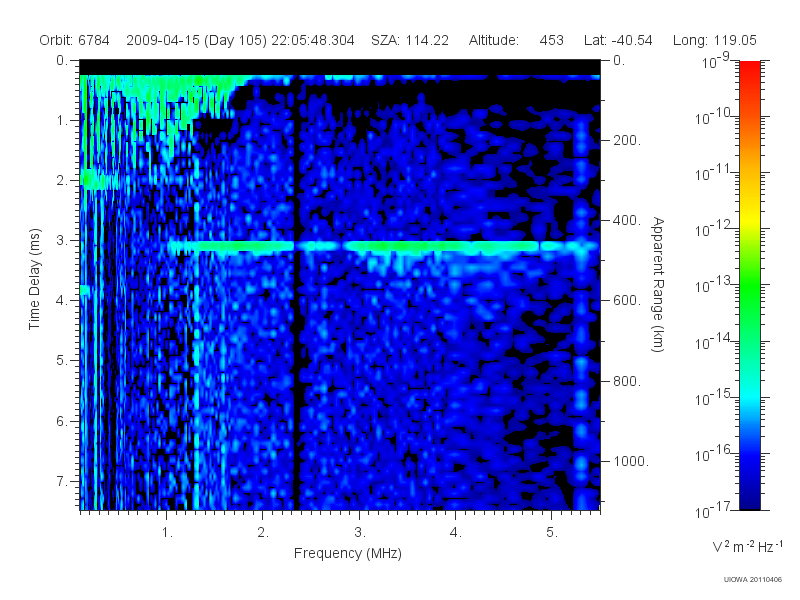
Task: Click the Frequency (MHz) axis title
Action: point(348,553)
